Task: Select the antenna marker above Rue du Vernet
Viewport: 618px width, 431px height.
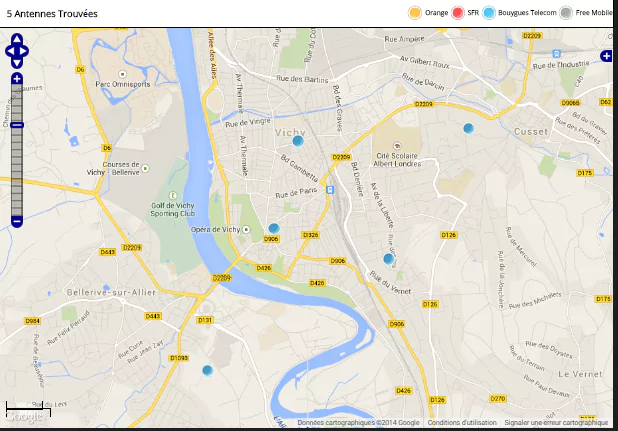Action: 389,259
